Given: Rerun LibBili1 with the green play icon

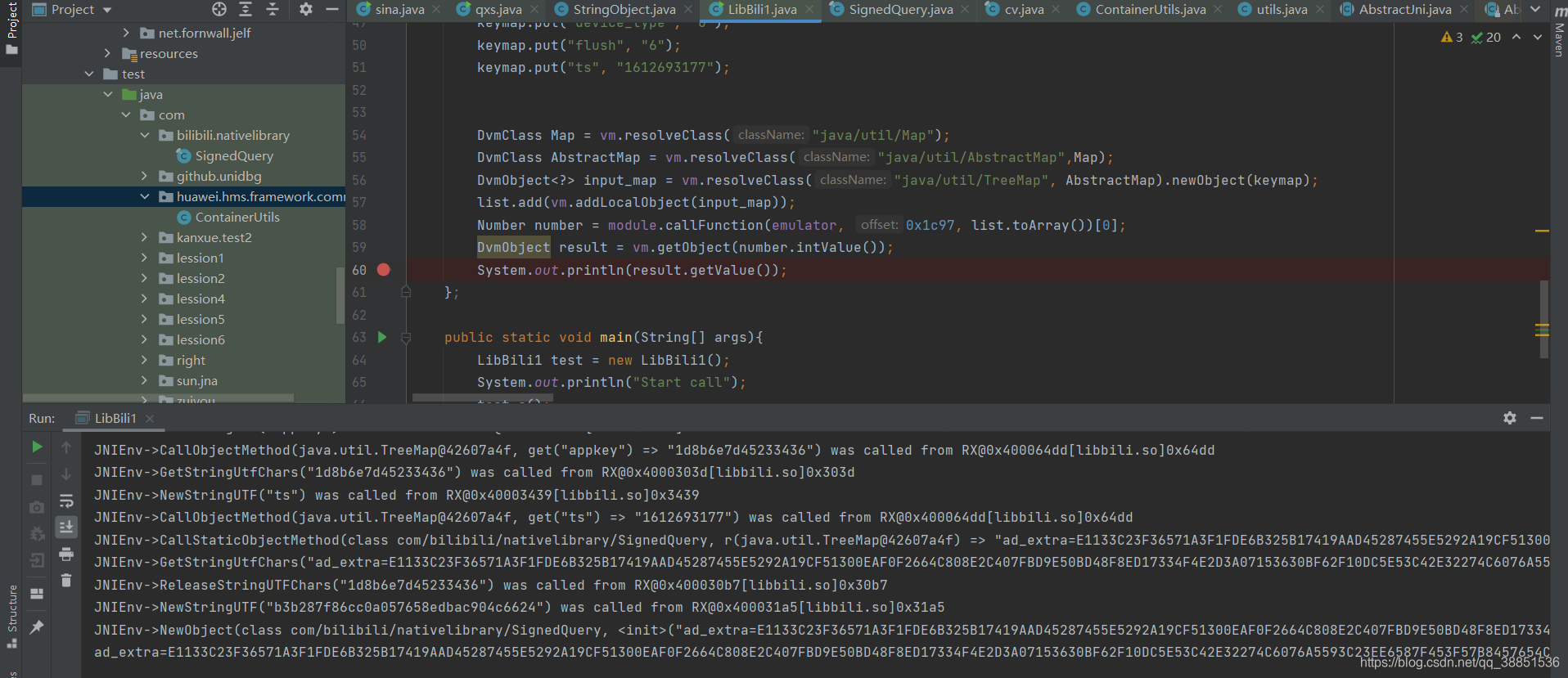Looking at the screenshot, I should pyautogui.click(x=37, y=447).
